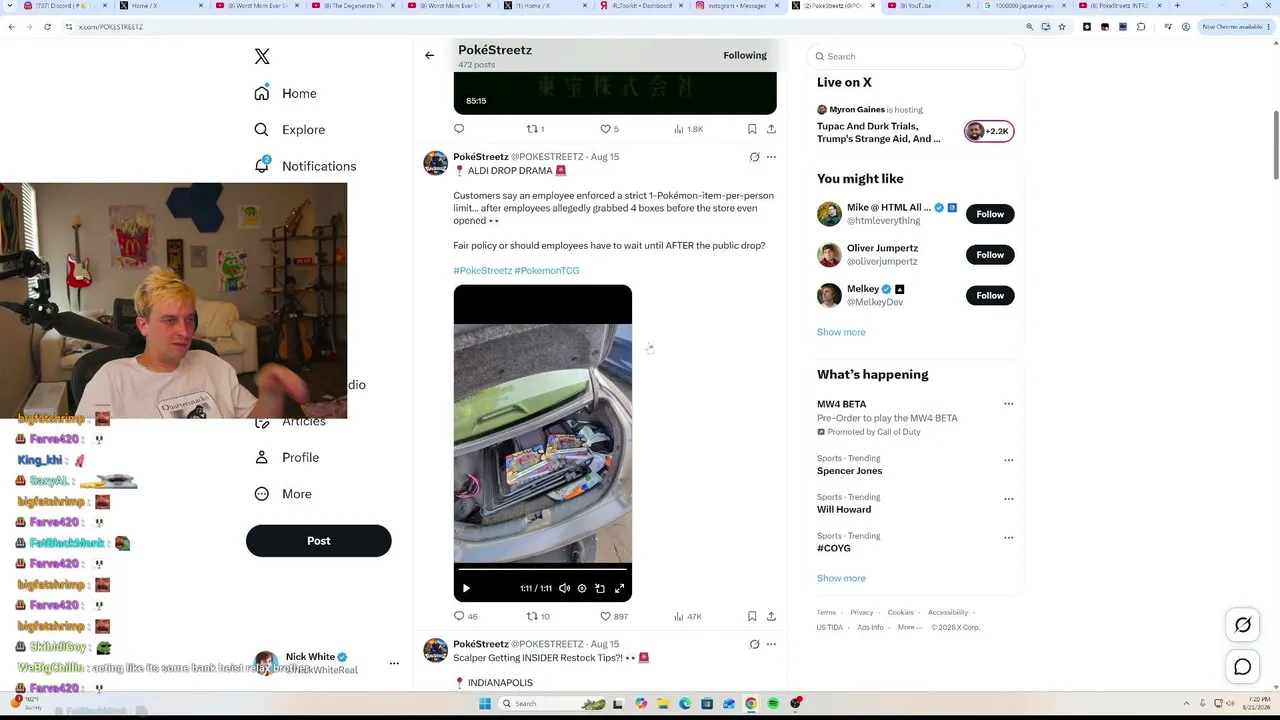Seek on the ALDI video progress bar
Image resolution: width=1280 pixels, height=720 pixels.
pyautogui.click(x=542, y=569)
